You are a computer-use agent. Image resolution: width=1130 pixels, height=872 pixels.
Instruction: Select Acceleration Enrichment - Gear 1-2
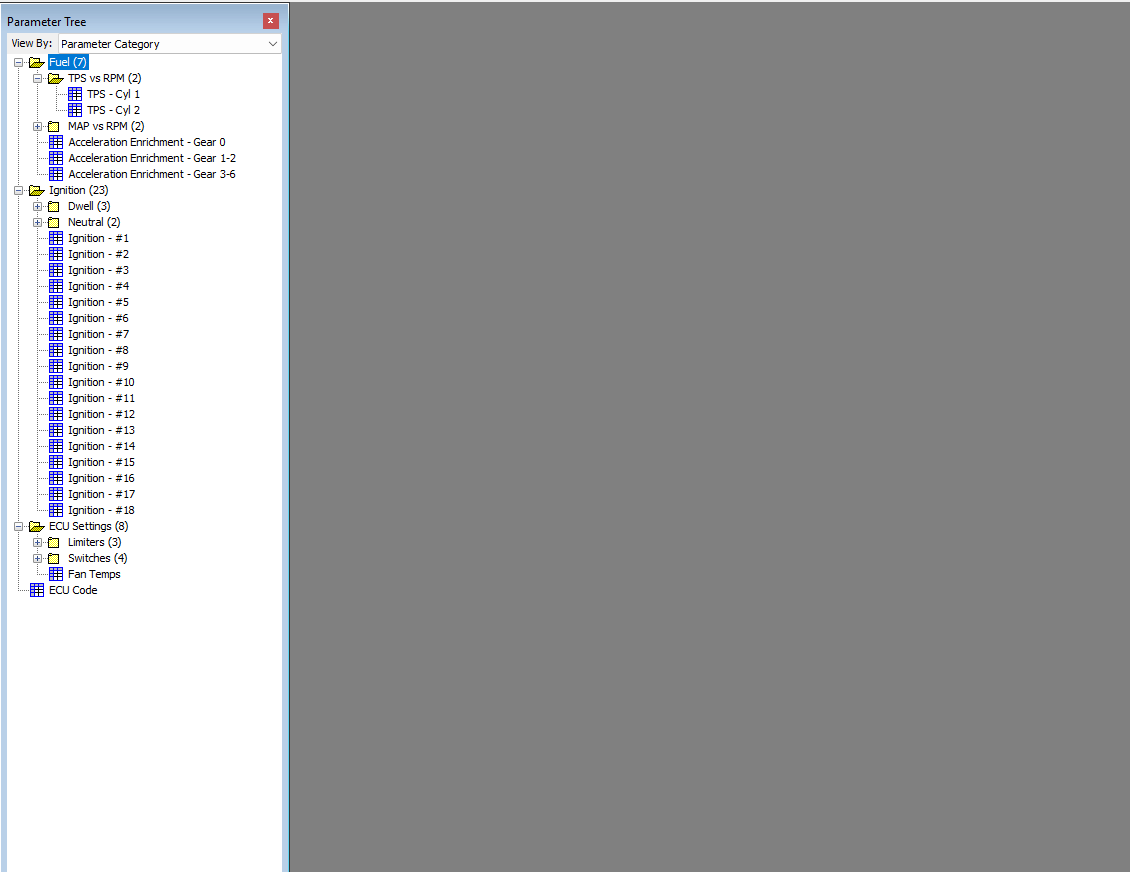coord(152,159)
